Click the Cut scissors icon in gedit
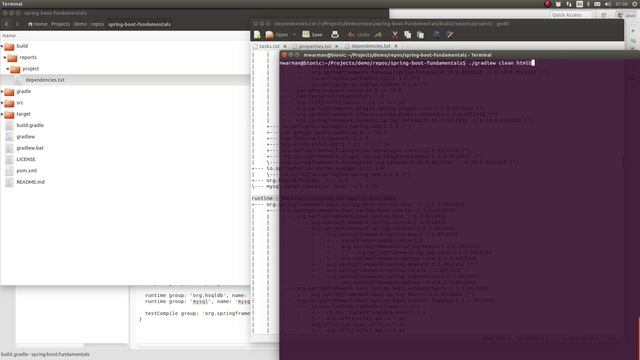 point(395,35)
